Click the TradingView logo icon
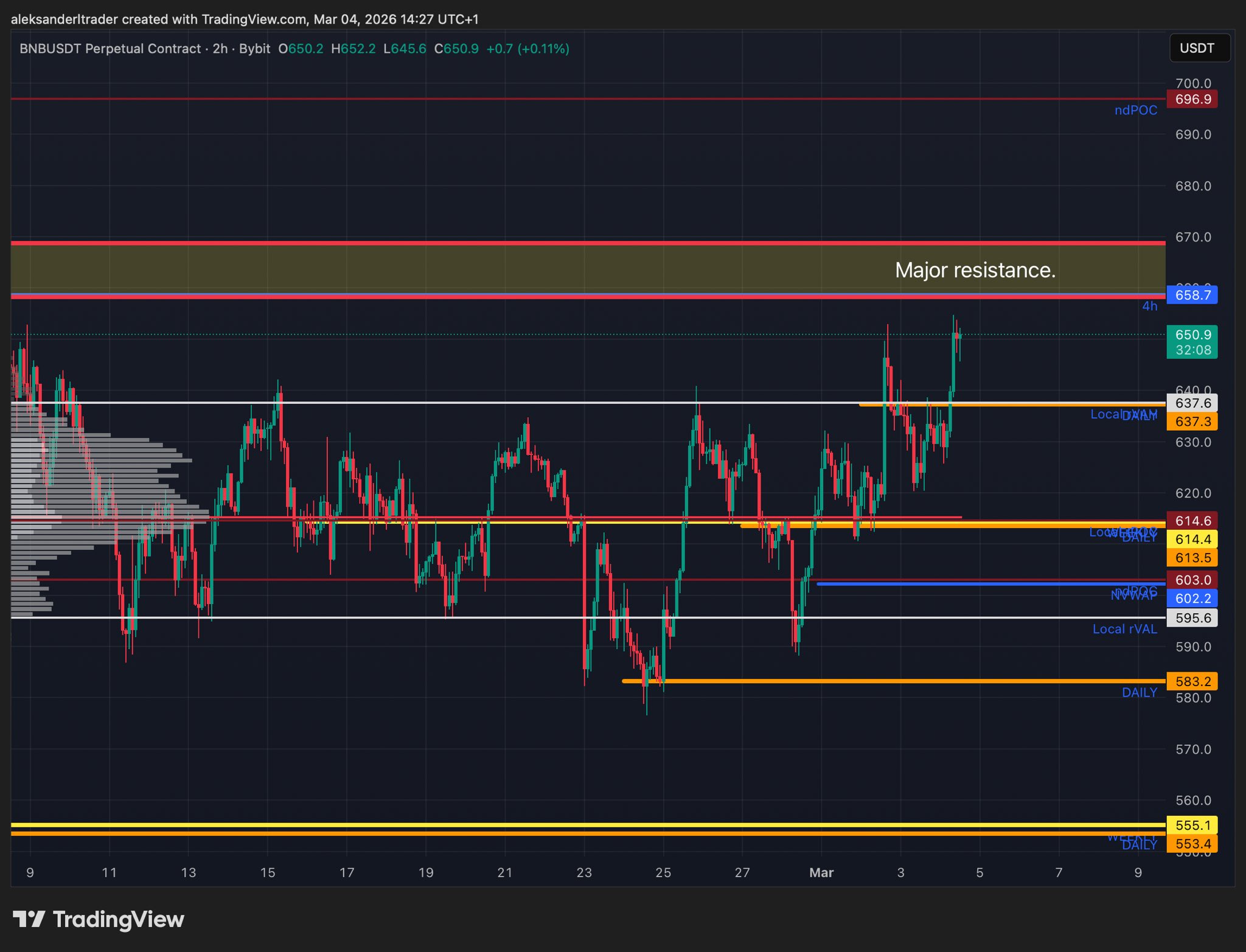This screenshot has height=952, width=1246. (29, 919)
